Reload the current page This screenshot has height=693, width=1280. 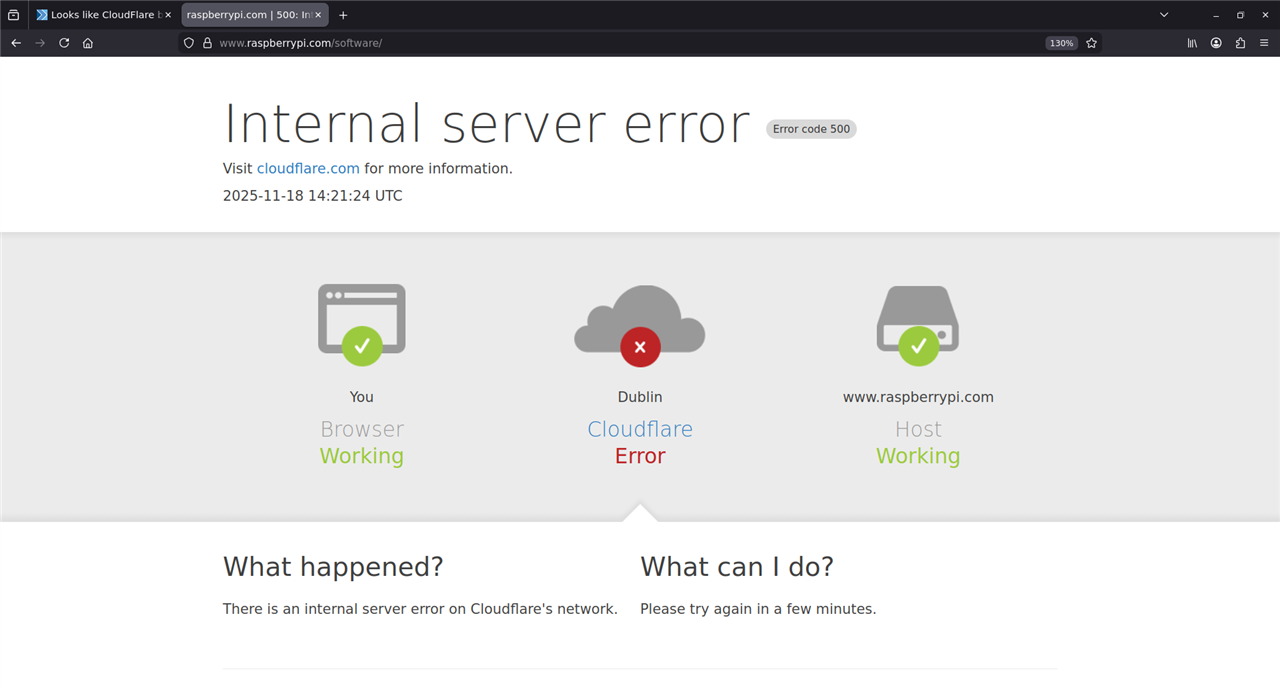click(x=64, y=43)
